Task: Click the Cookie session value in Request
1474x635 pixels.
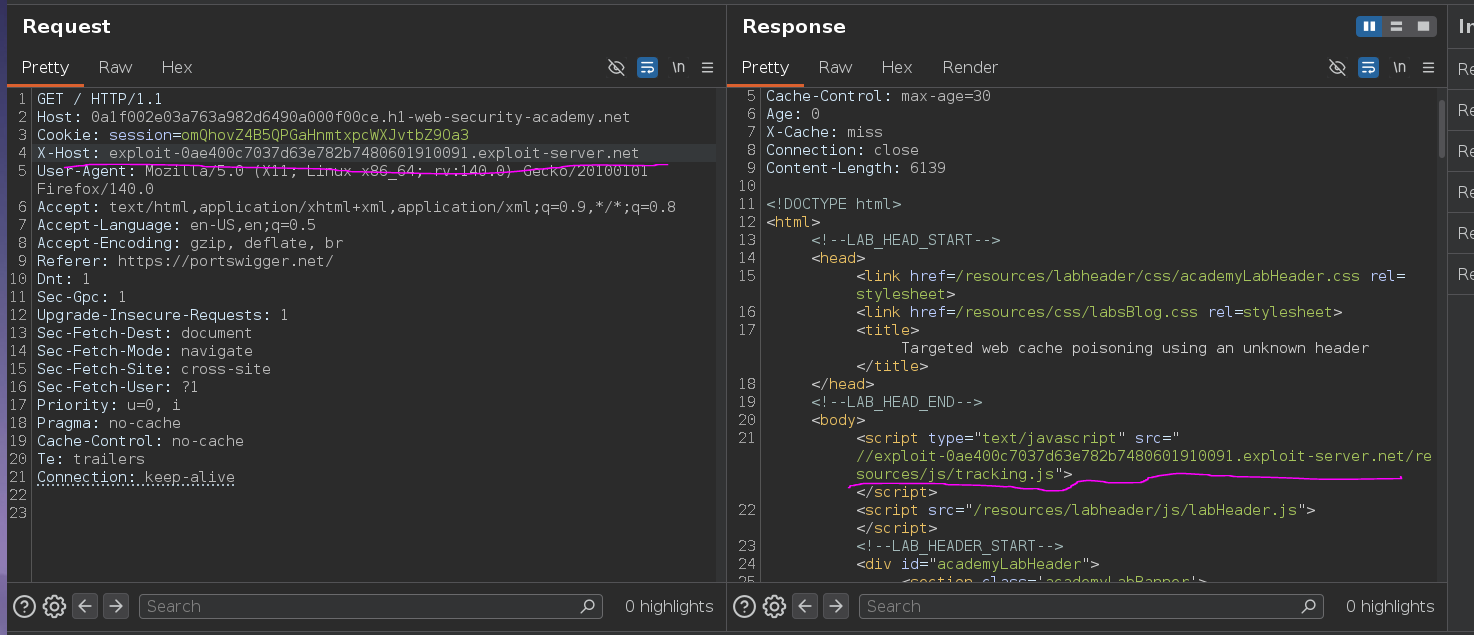Action: click(325, 135)
